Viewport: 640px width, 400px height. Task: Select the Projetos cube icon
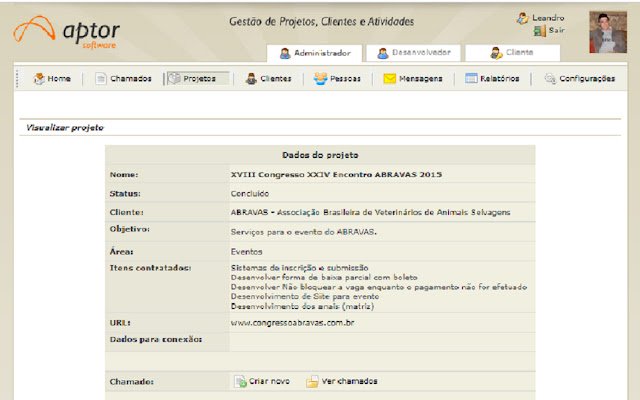175,78
